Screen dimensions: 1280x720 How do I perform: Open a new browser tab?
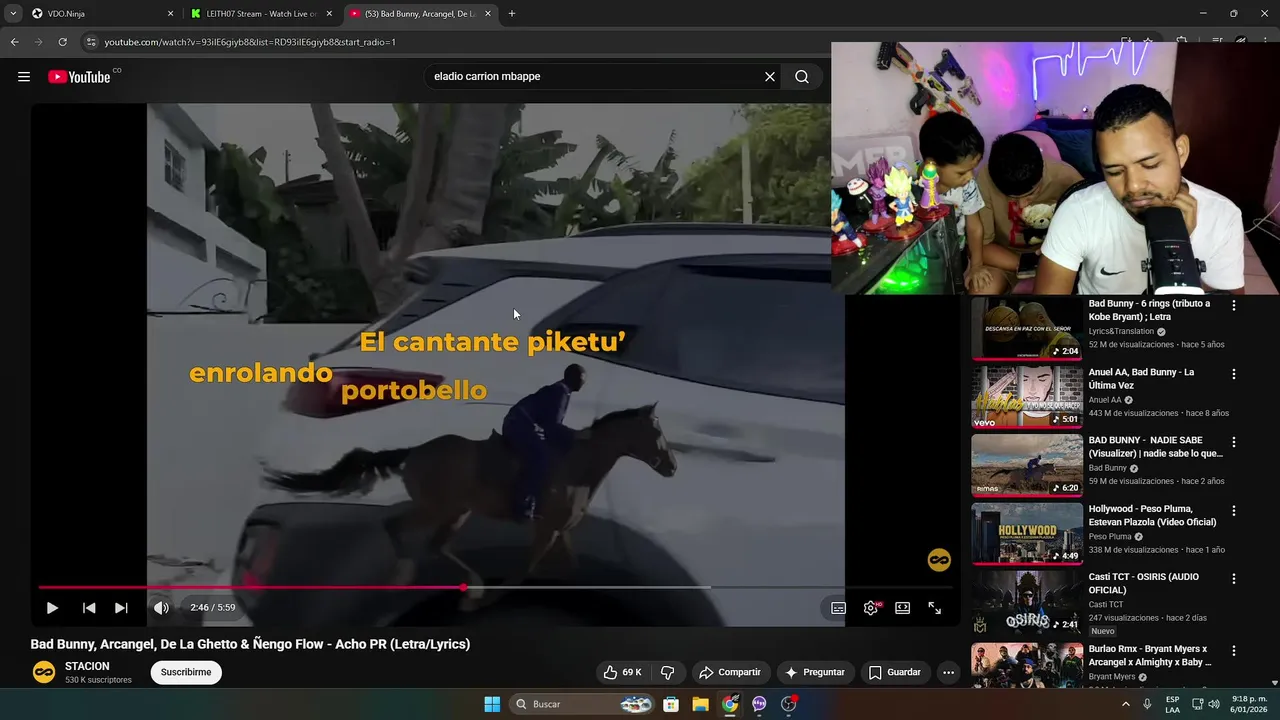(x=512, y=14)
